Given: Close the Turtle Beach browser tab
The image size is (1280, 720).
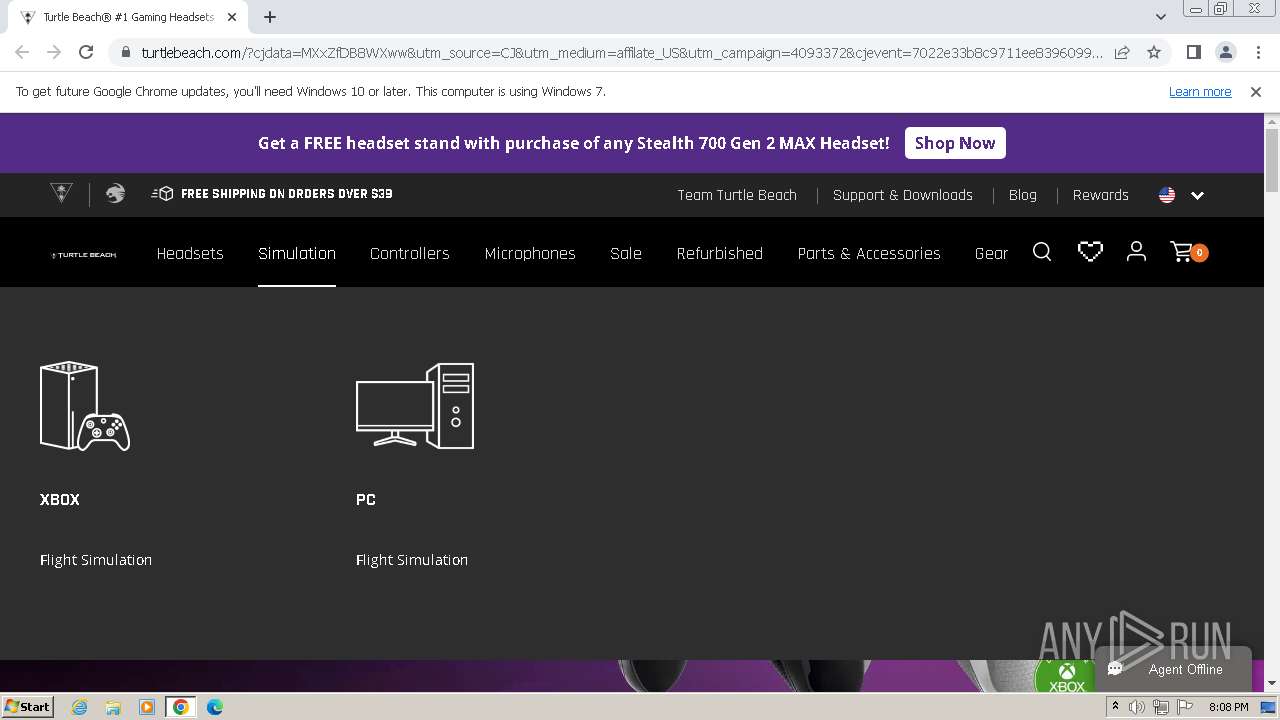Looking at the screenshot, I should click(x=231, y=17).
